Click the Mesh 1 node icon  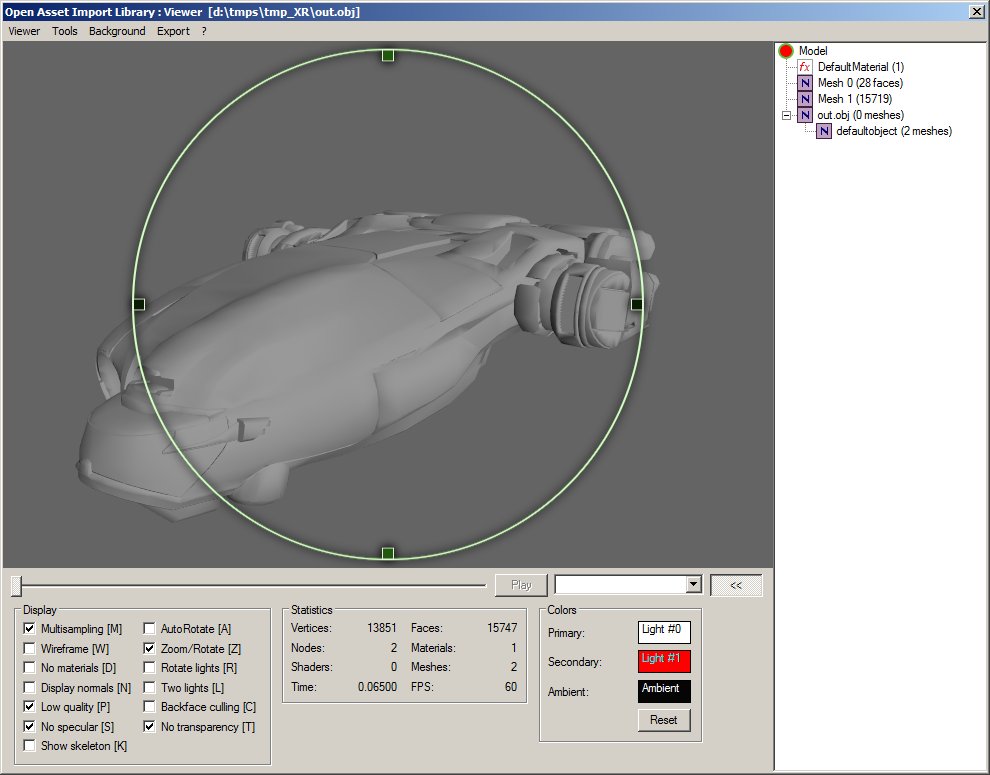(x=805, y=99)
